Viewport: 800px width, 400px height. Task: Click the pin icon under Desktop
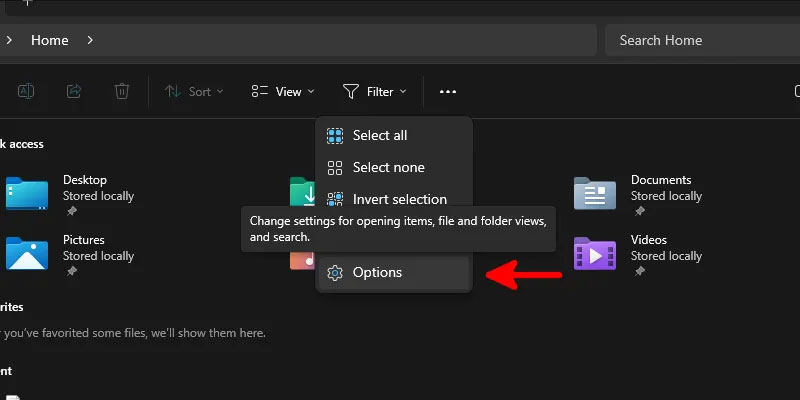[72, 211]
